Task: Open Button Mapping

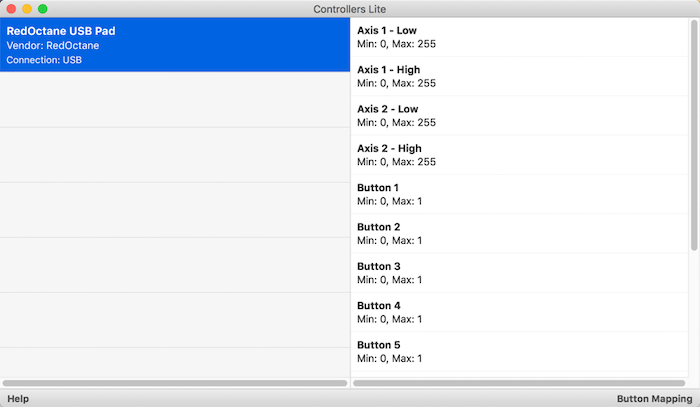Action: [654, 399]
